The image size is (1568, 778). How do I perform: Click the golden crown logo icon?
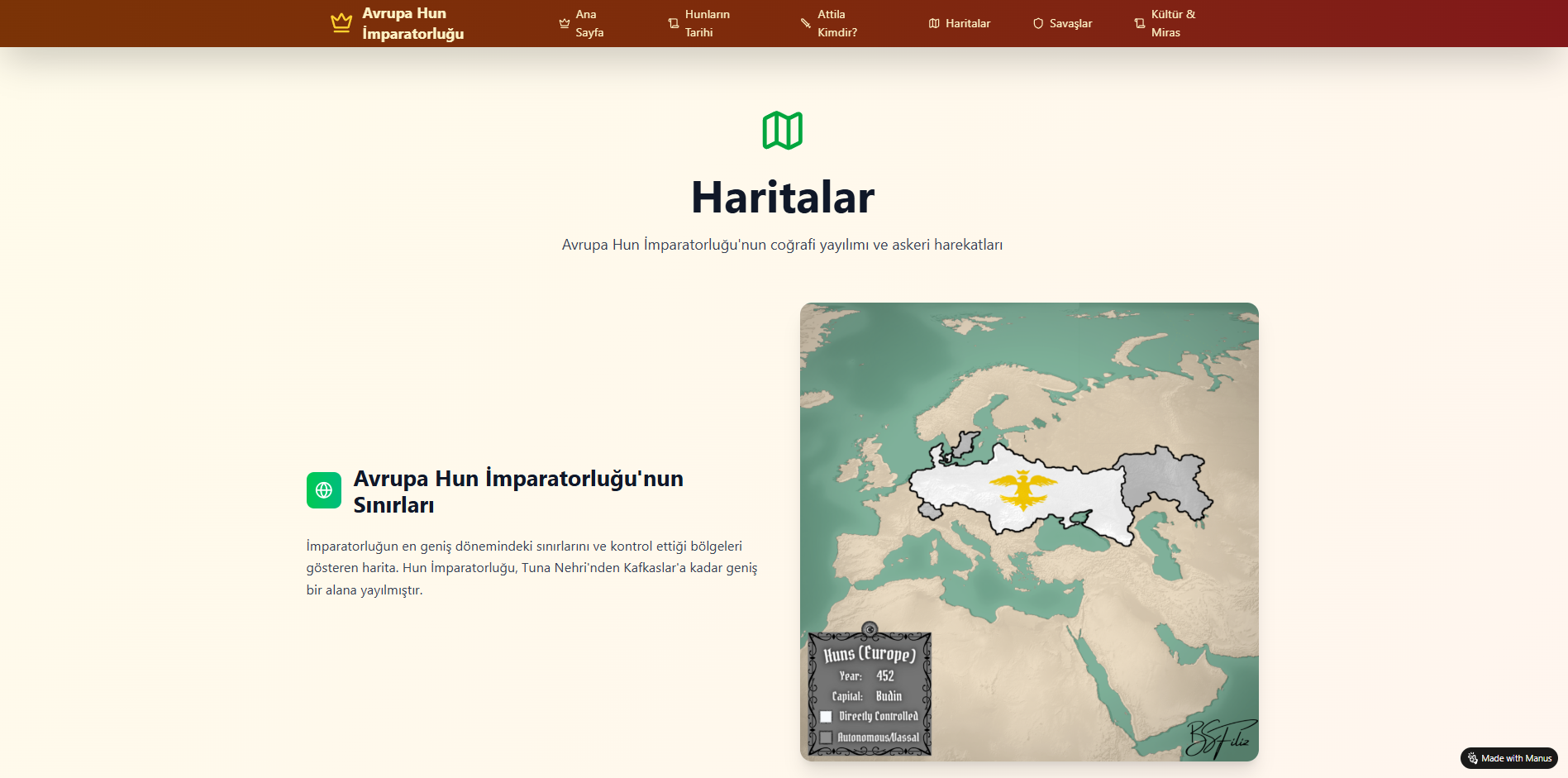(341, 23)
